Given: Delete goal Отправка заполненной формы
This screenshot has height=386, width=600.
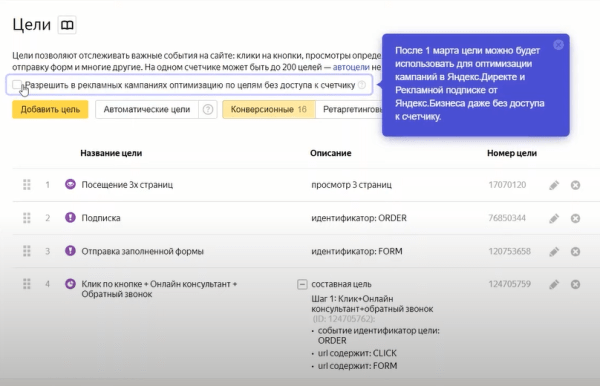Looking at the screenshot, I should pos(575,252).
